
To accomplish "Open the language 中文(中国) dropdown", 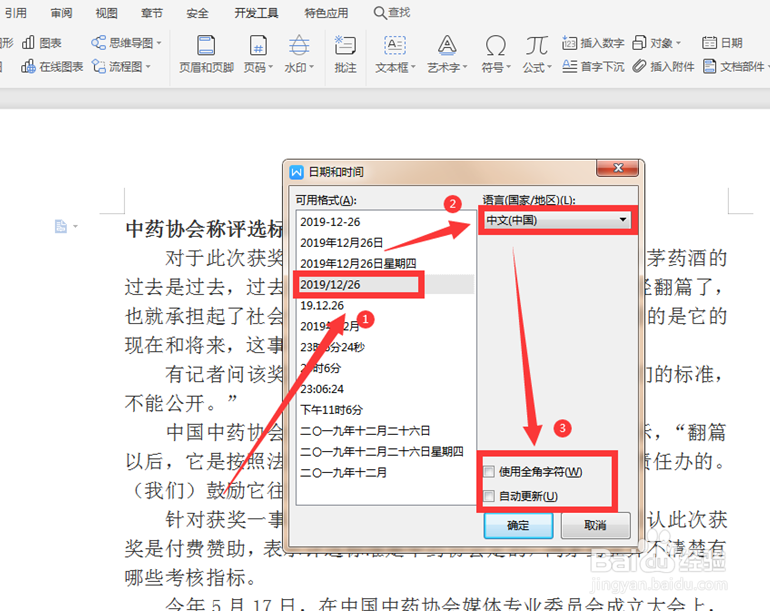I will [x=557, y=220].
